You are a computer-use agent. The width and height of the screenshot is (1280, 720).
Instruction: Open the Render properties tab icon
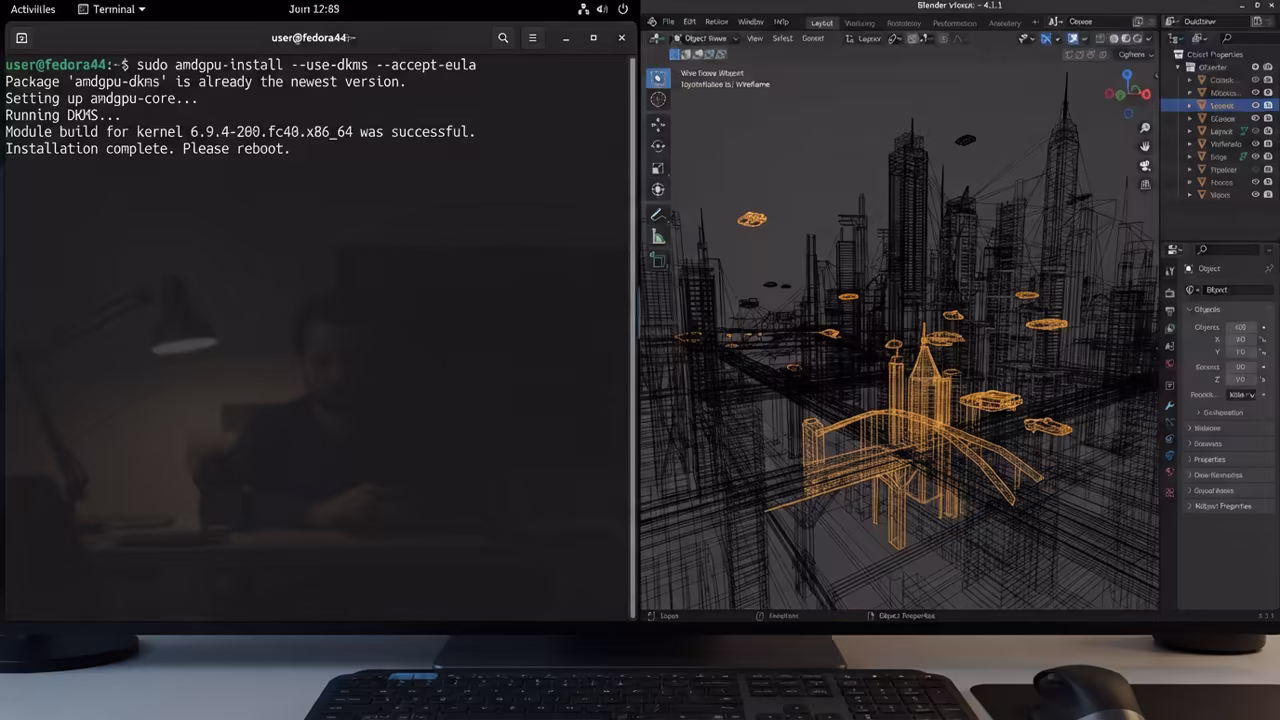(x=1170, y=292)
